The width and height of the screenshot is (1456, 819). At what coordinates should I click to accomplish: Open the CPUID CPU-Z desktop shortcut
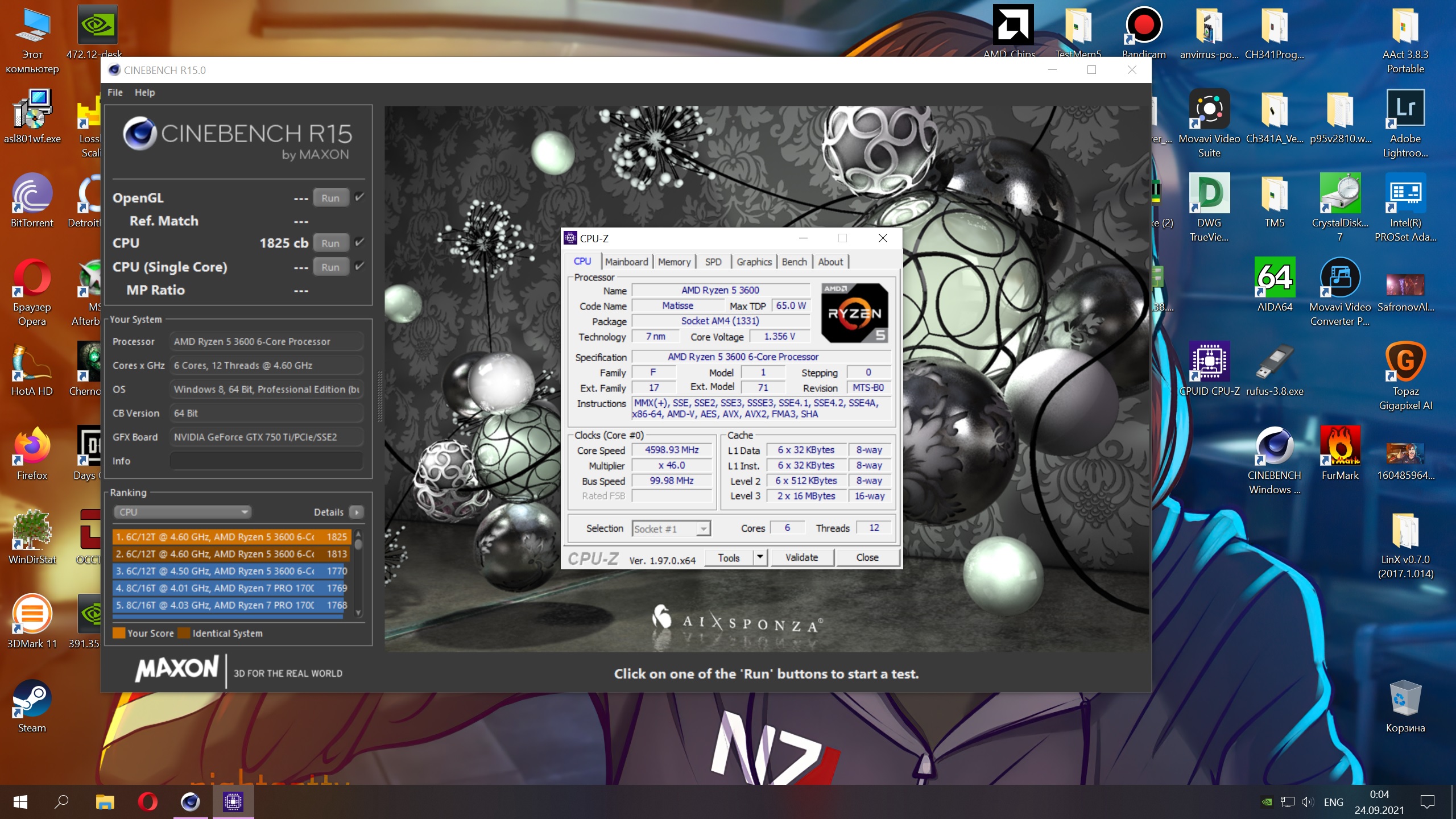tap(1209, 369)
